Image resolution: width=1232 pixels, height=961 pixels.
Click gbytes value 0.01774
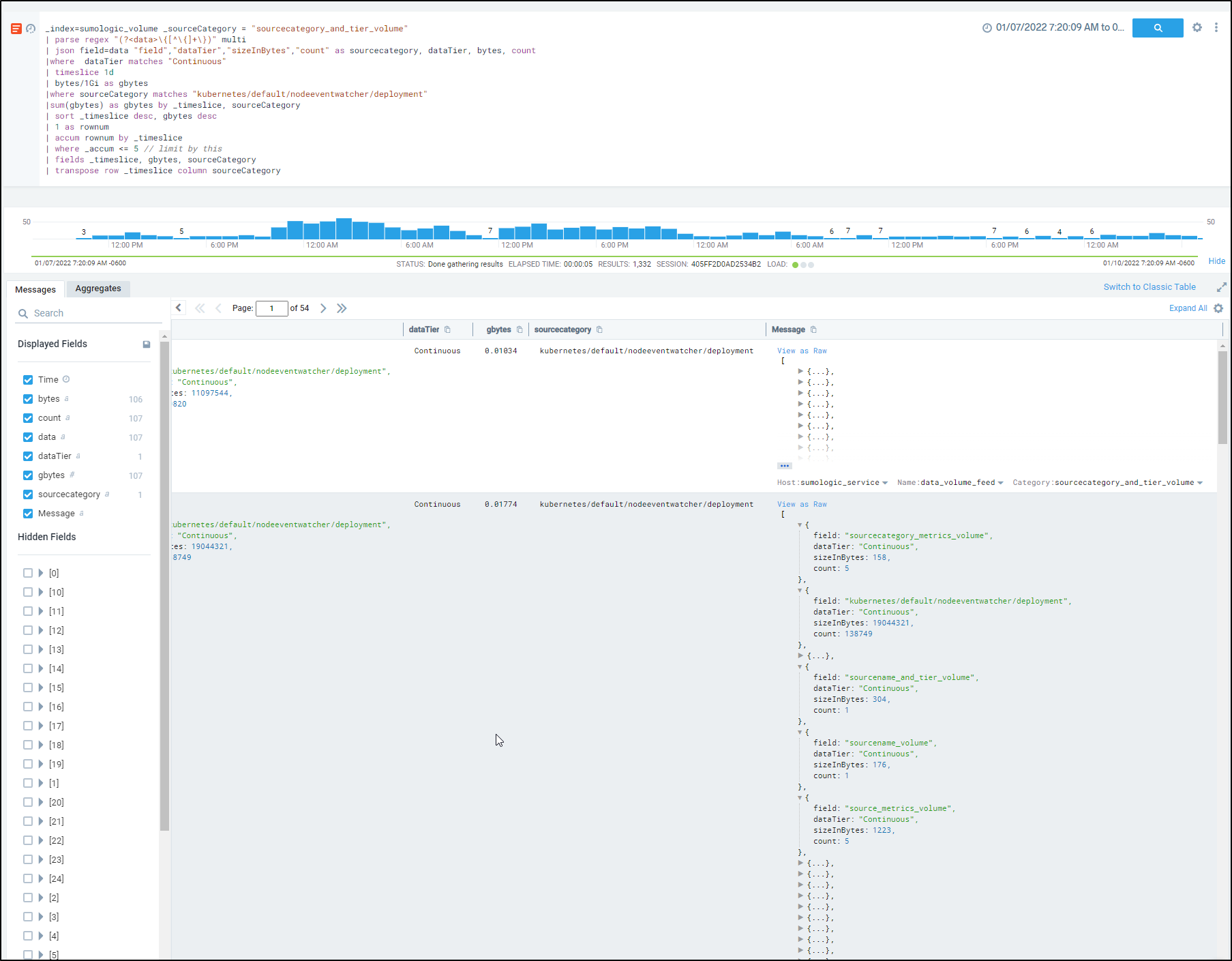500,505
